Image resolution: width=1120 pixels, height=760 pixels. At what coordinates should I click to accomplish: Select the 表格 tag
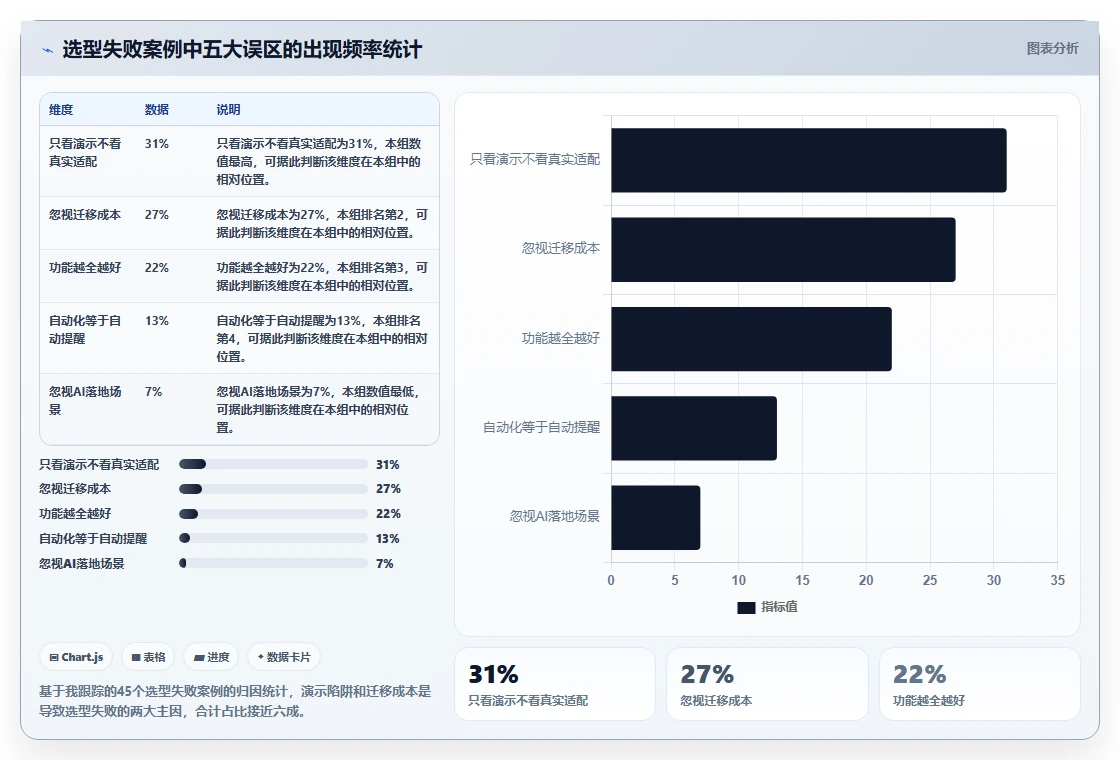point(149,657)
